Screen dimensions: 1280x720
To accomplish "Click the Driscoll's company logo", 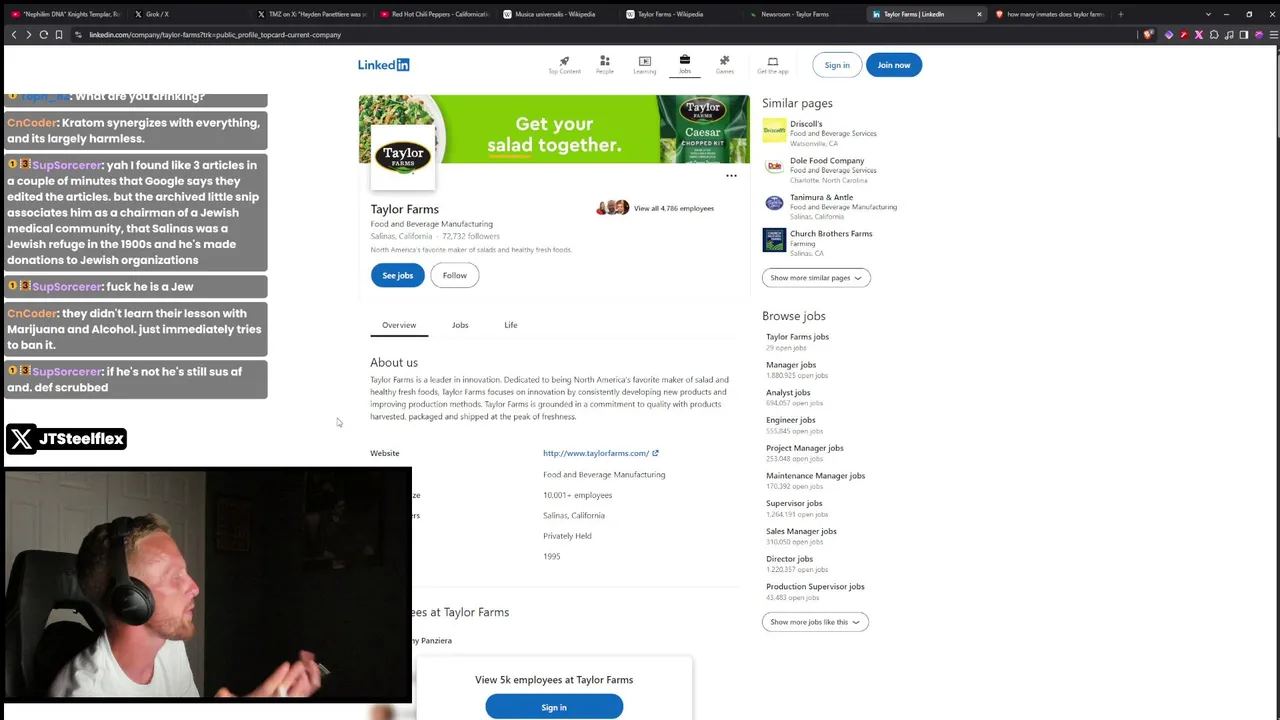I will pos(774,130).
